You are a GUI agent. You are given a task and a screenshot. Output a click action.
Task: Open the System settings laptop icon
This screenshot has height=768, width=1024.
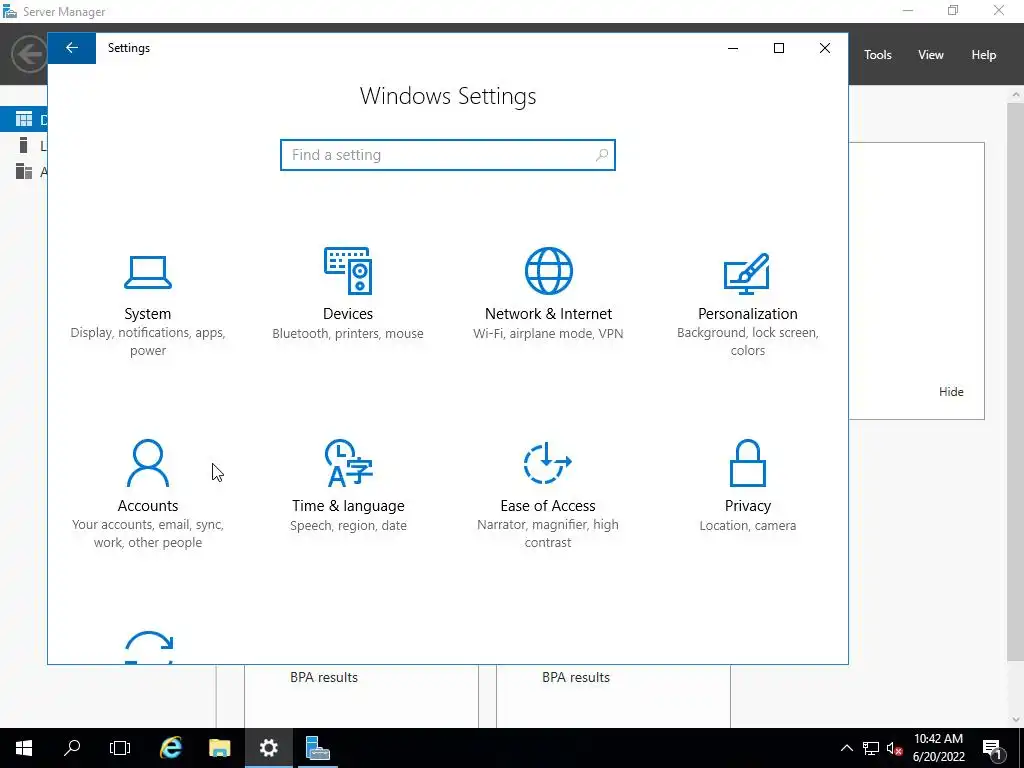[x=148, y=272]
